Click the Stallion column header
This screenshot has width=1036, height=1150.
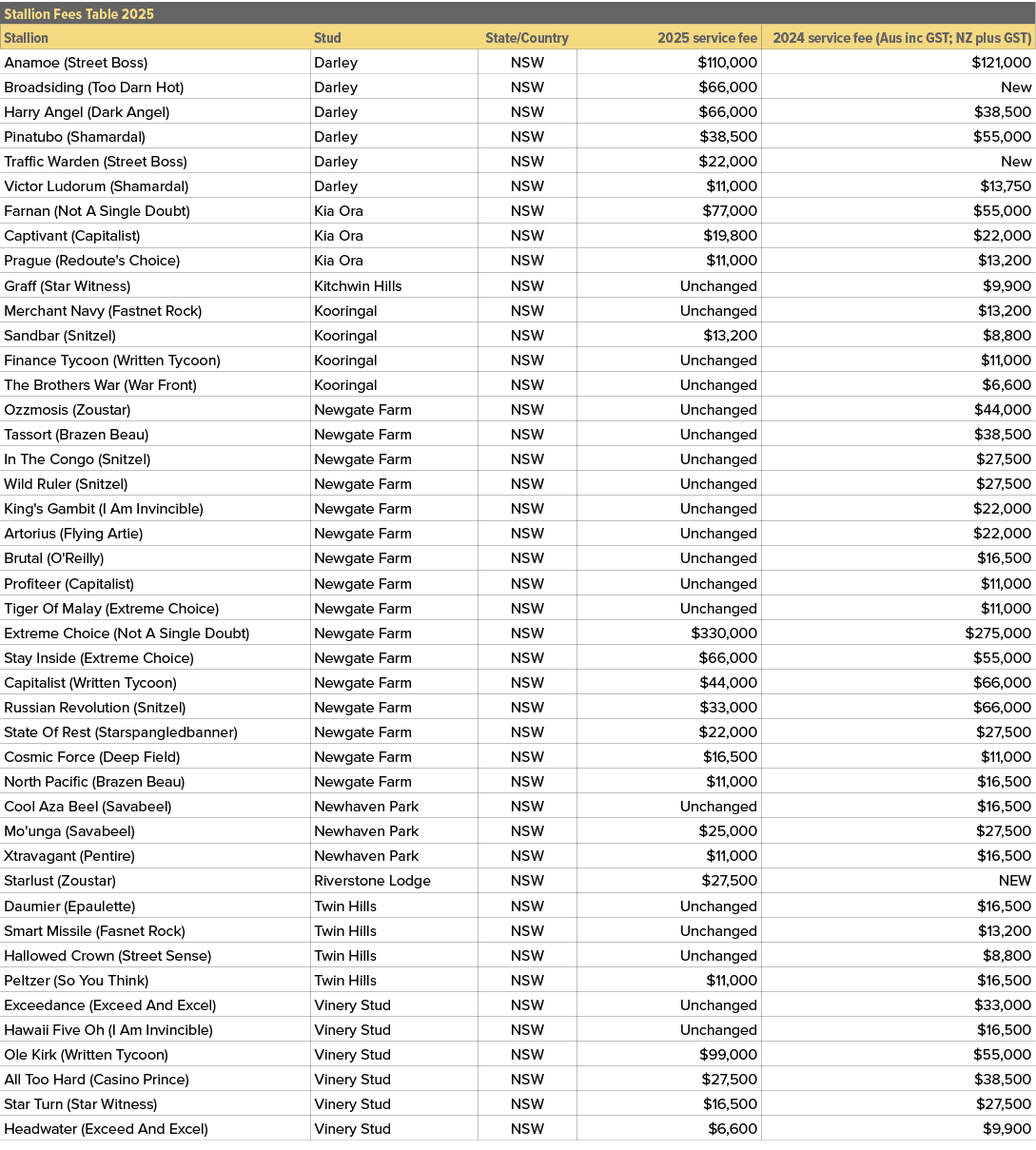tap(27, 38)
